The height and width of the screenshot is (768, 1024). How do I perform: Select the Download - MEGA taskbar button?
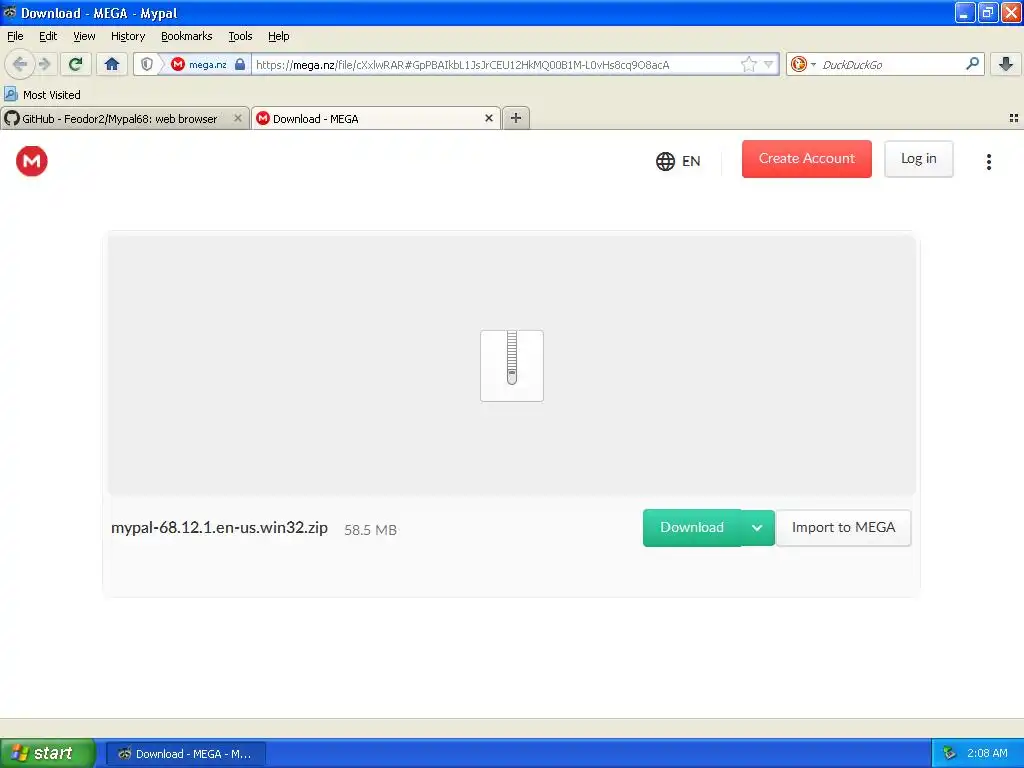pyautogui.click(x=186, y=754)
